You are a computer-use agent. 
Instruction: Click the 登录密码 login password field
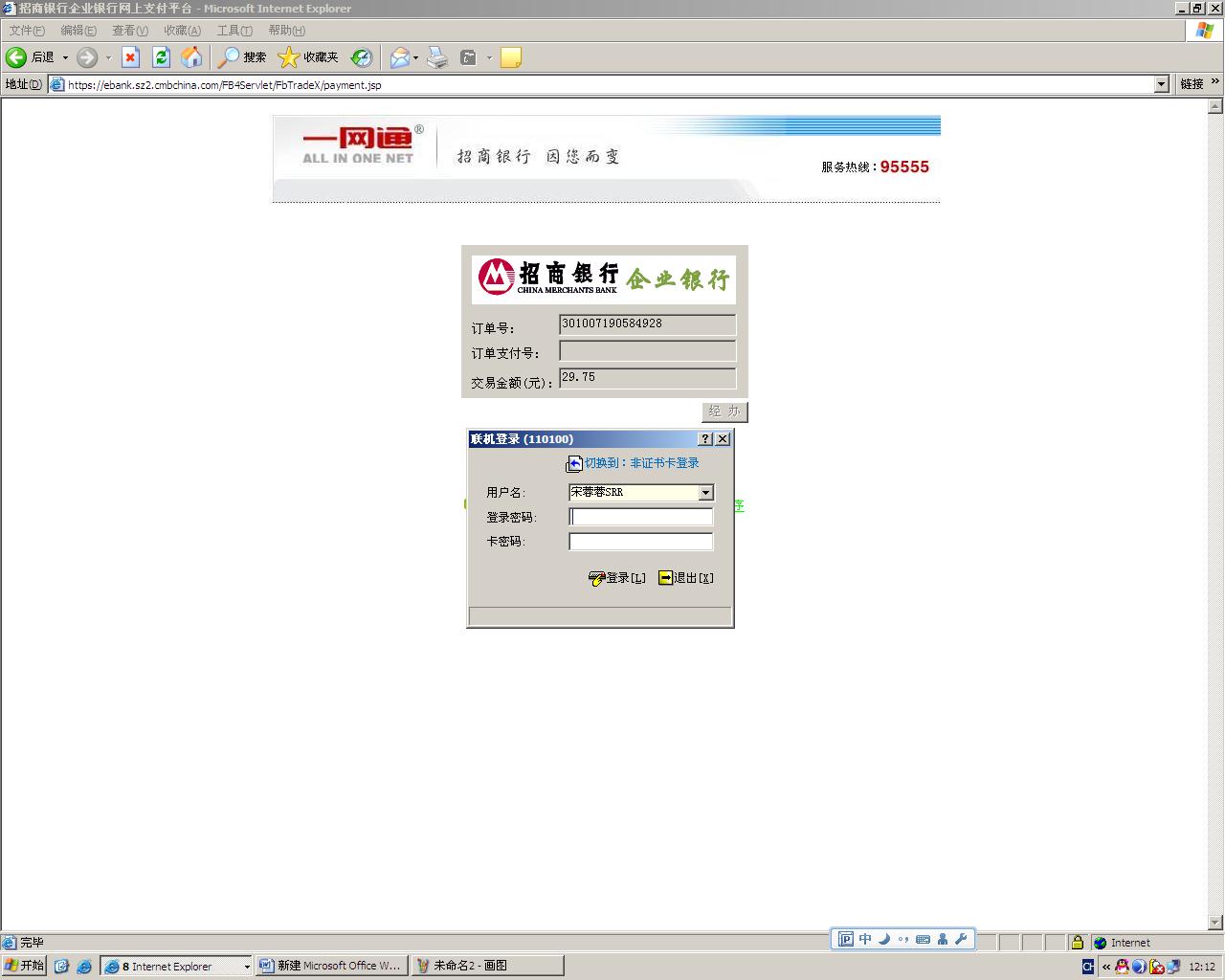coord(640,517)
